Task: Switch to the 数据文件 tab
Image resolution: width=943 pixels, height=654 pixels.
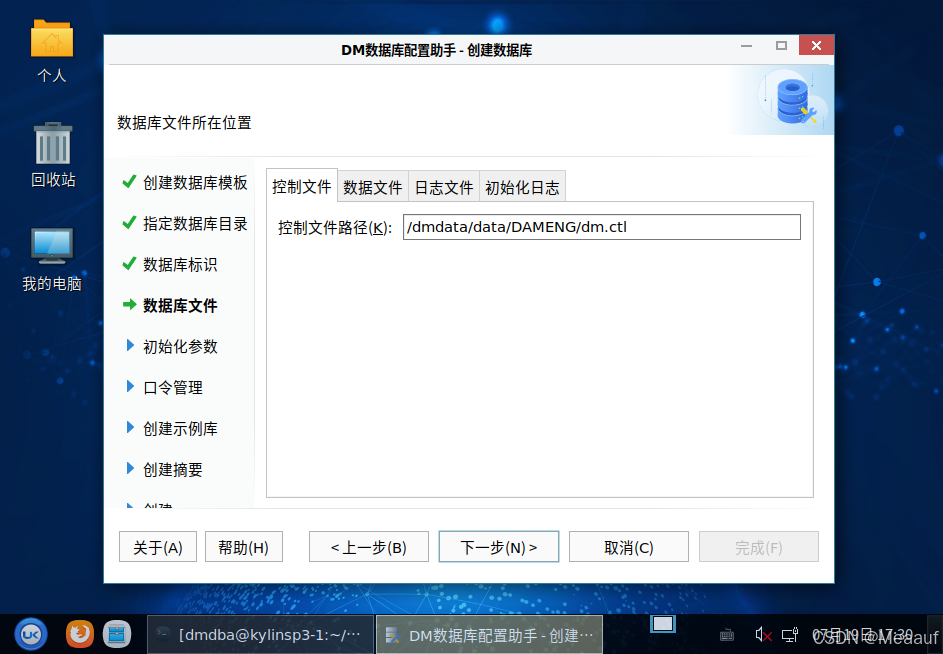Action: click(373, 187)
